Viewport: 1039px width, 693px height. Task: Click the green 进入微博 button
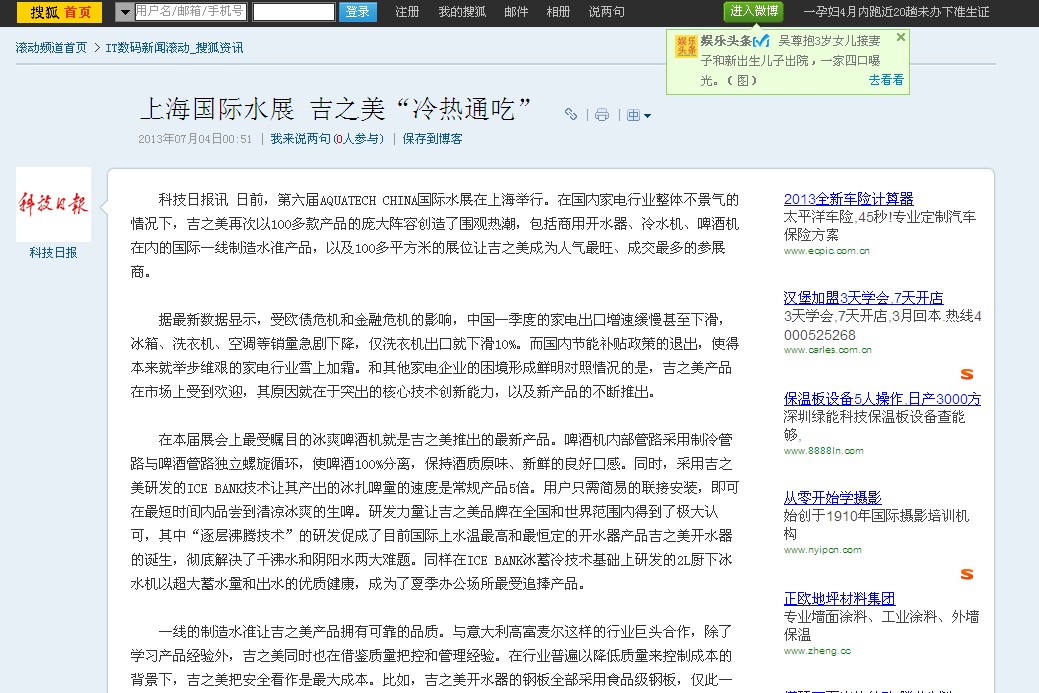click(753, 11)
